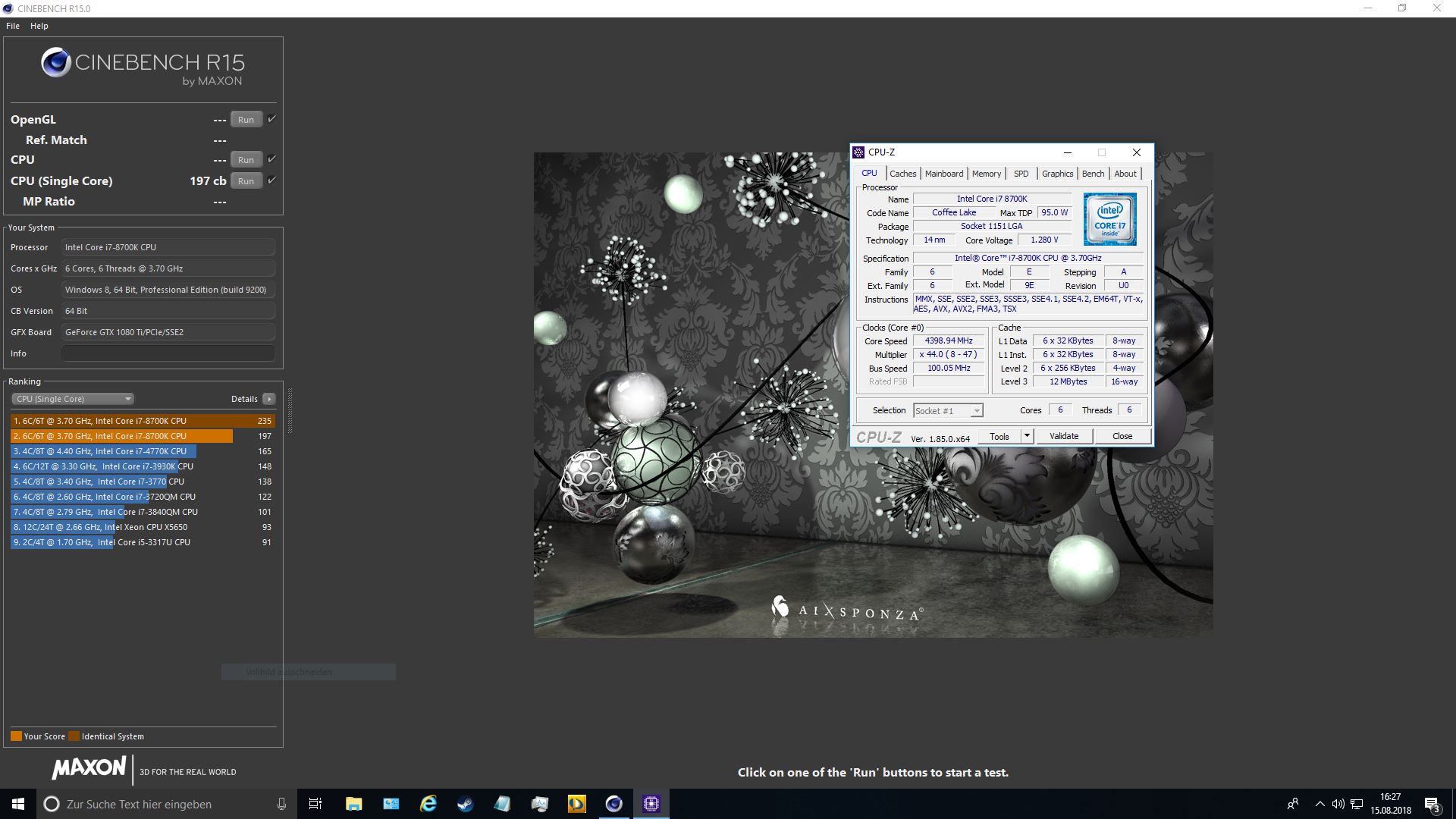Launch Steam from the taskbar

[x=464, y=804]
